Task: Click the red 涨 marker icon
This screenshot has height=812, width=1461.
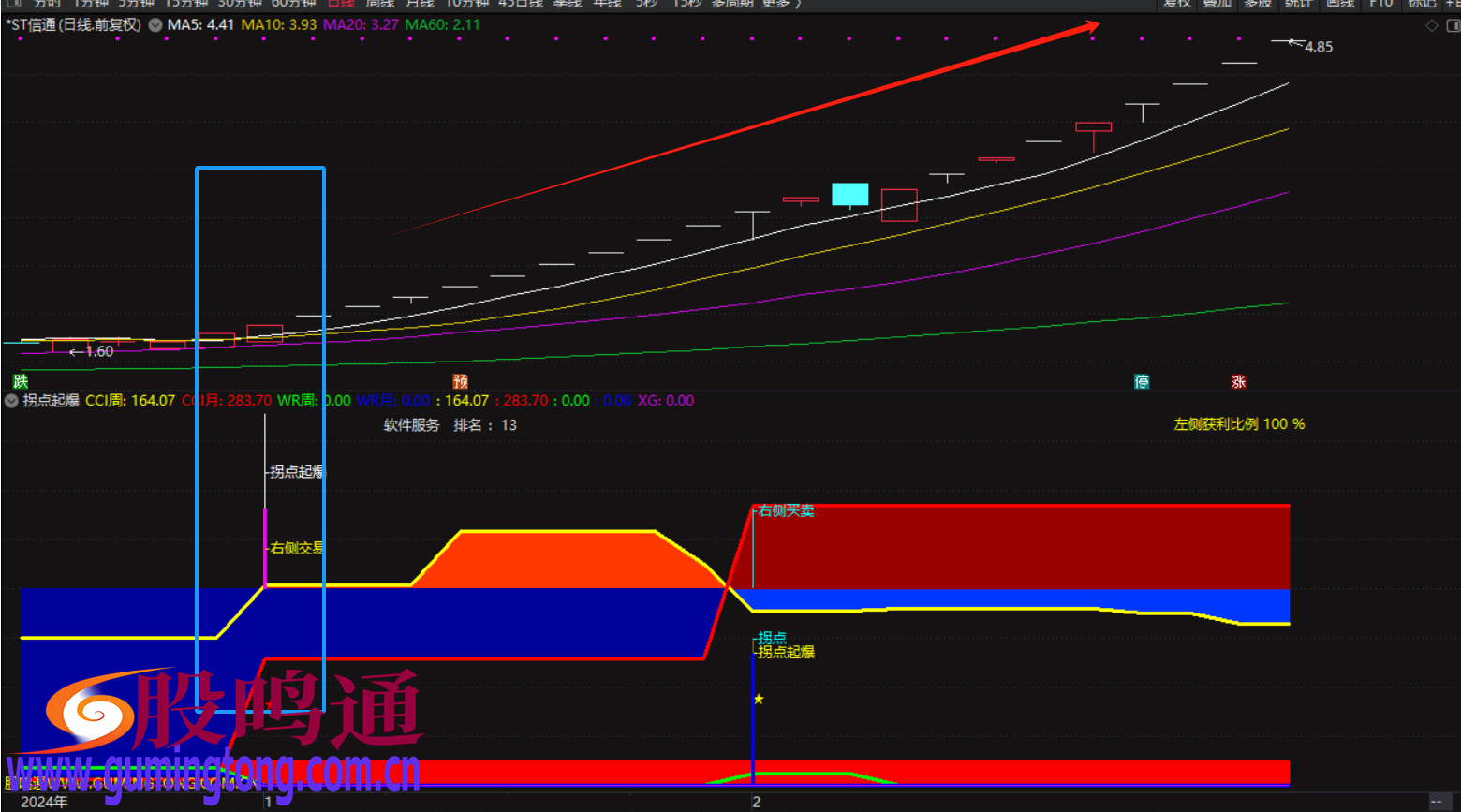Action: 1238,381
